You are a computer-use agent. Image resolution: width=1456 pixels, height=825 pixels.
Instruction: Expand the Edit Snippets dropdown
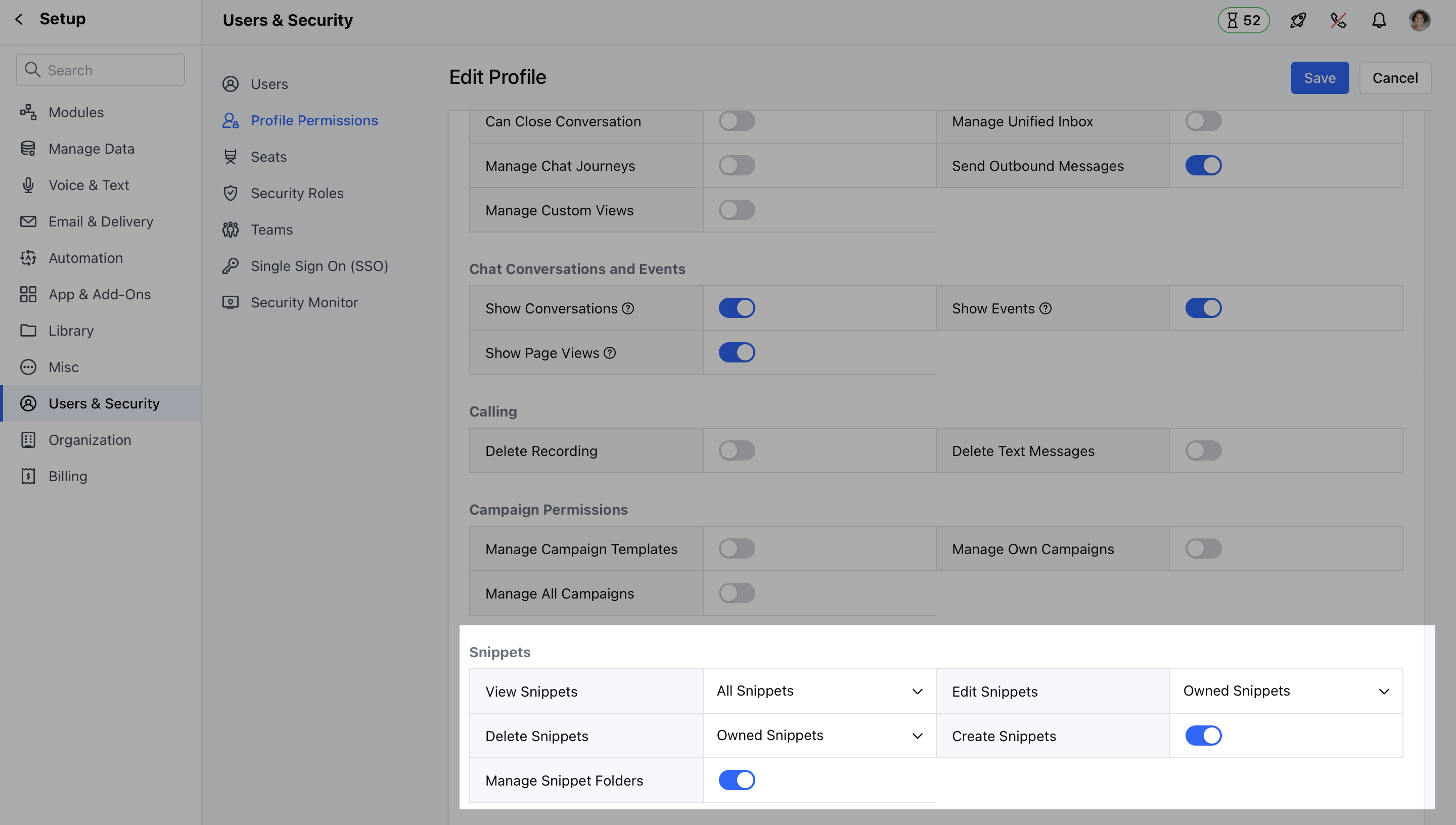click(1286, 691)
